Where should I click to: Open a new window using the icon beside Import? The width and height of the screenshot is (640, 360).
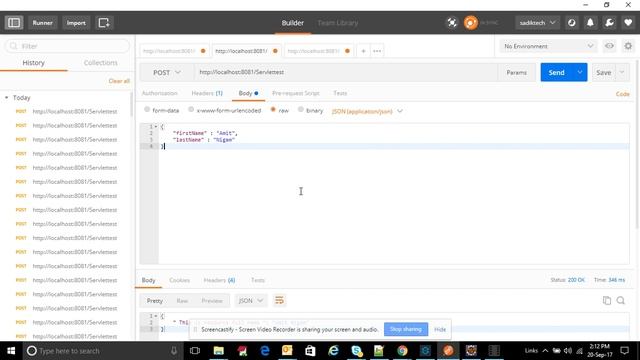coord(104,22)
